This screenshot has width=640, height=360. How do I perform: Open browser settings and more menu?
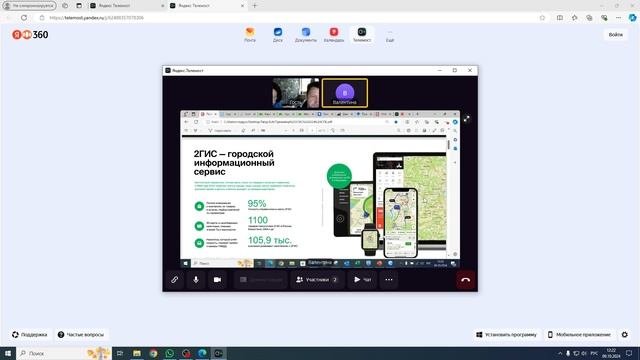click(619, 18)
